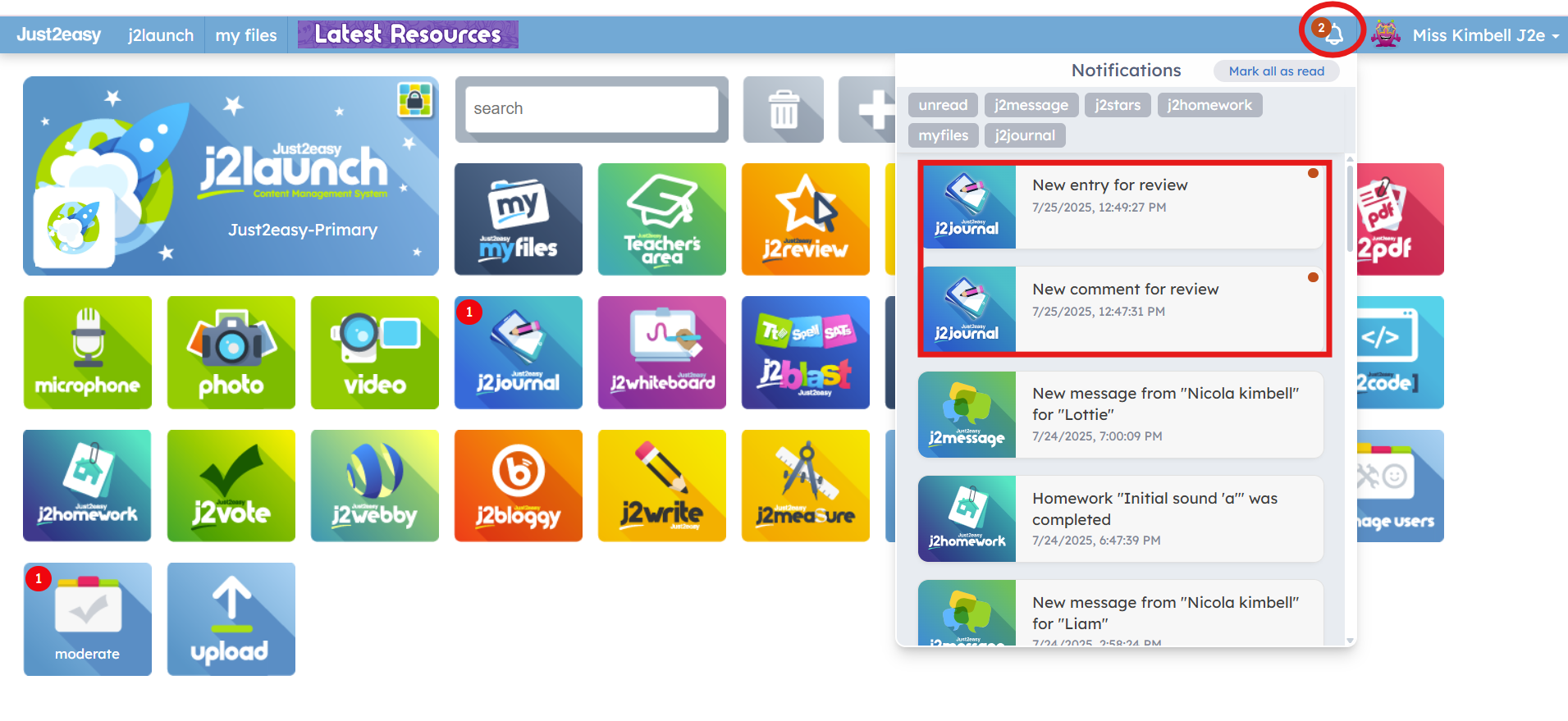Filter notifications by j2message

[1031, 105]
